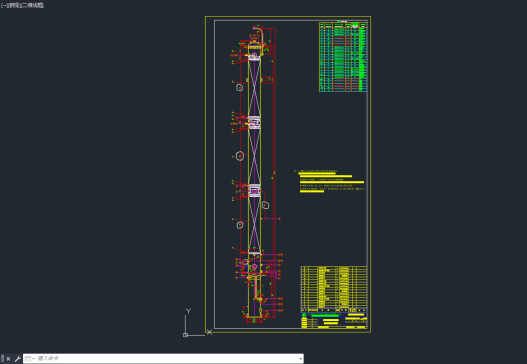The height and width of the screenshot is (364, 527).
Task: Expand command history arrow at command line's right end
Action: [x=300, y=359]
